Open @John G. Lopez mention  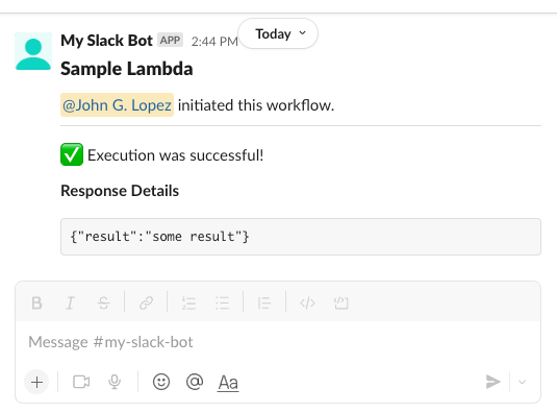117,105
